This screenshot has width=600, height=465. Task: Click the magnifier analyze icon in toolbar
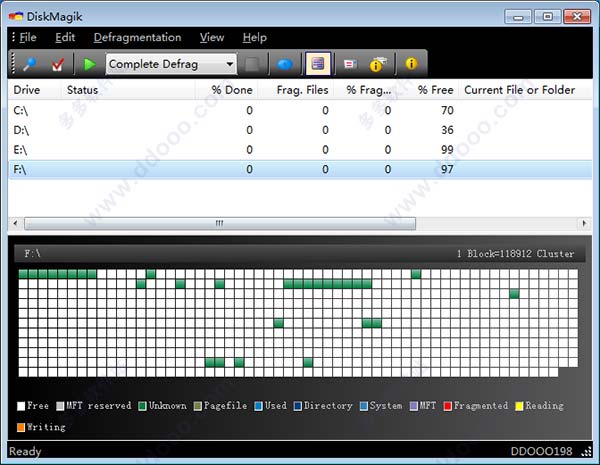coord(30,64)
